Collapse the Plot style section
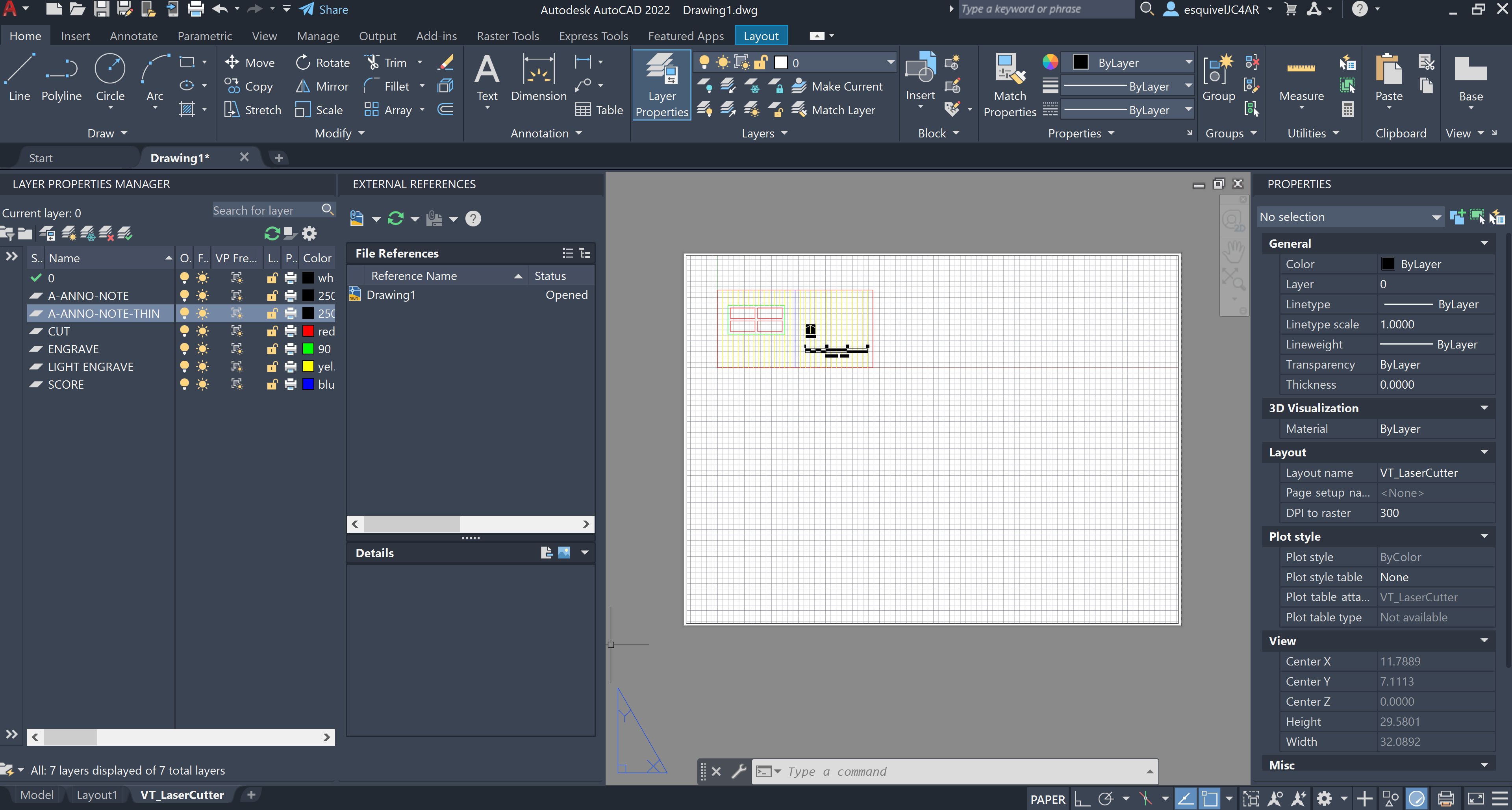Viewport: 1512px width, 810px height. click(x=1484, y=536)
